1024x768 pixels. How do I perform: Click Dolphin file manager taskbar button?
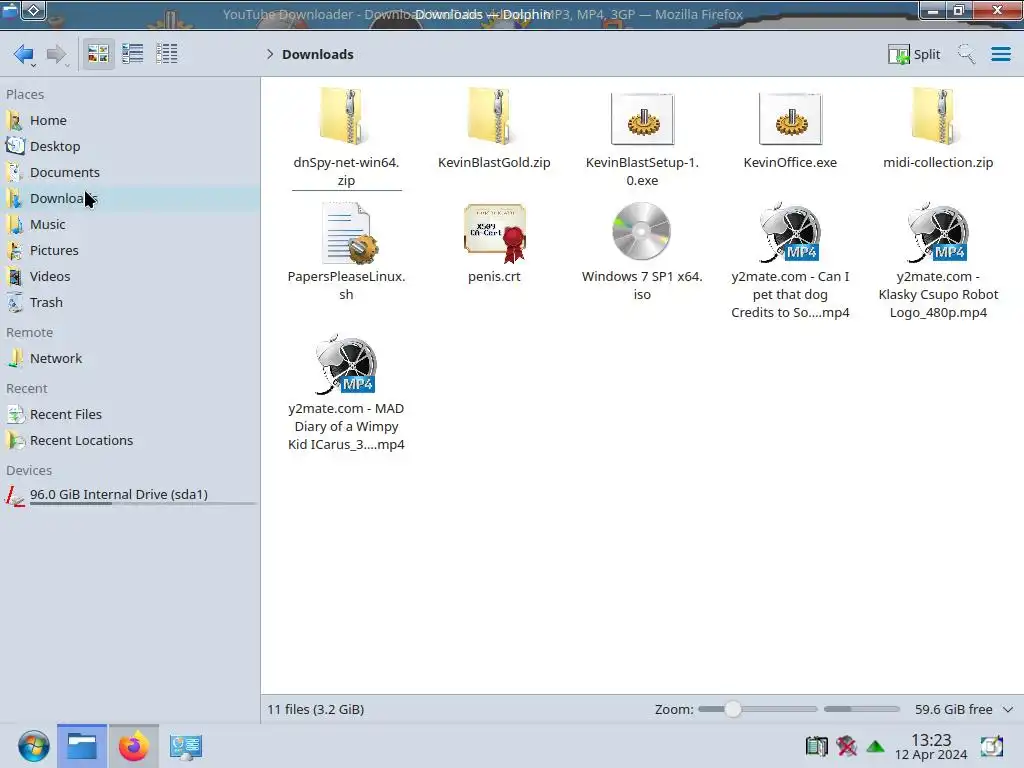click(x=82, y=746)
